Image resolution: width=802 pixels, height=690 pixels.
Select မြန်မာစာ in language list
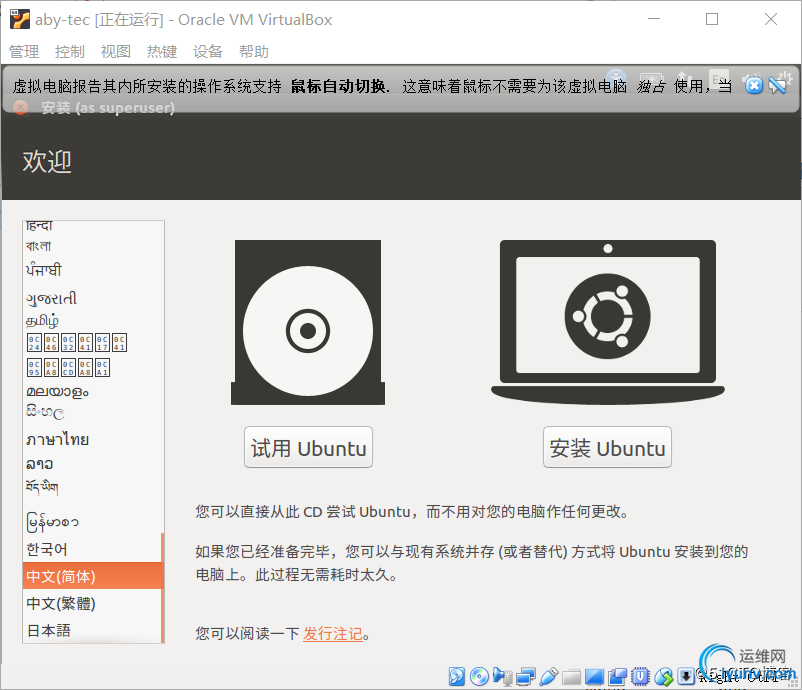92,522
